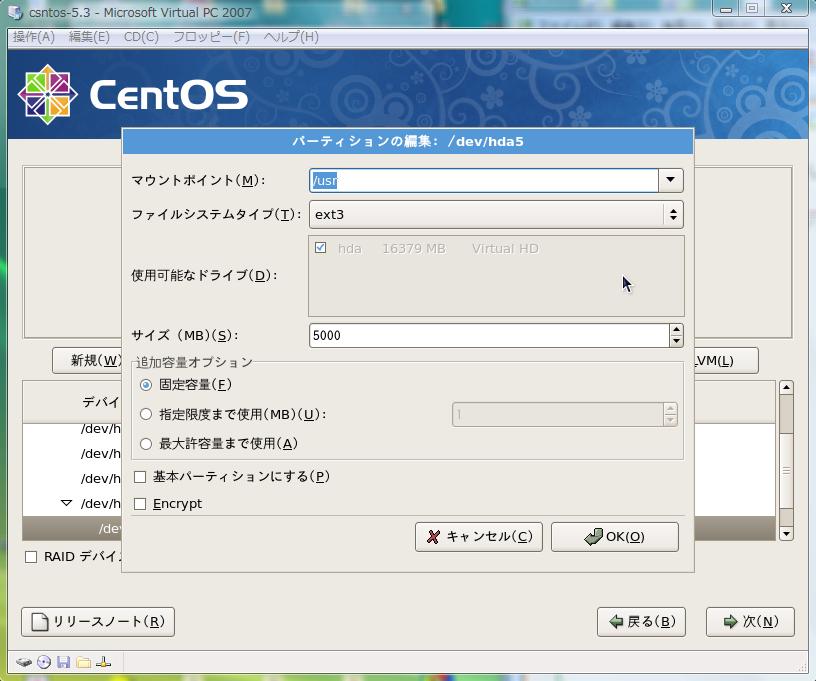Click the CD drive status icon

[x=44, y=662]
